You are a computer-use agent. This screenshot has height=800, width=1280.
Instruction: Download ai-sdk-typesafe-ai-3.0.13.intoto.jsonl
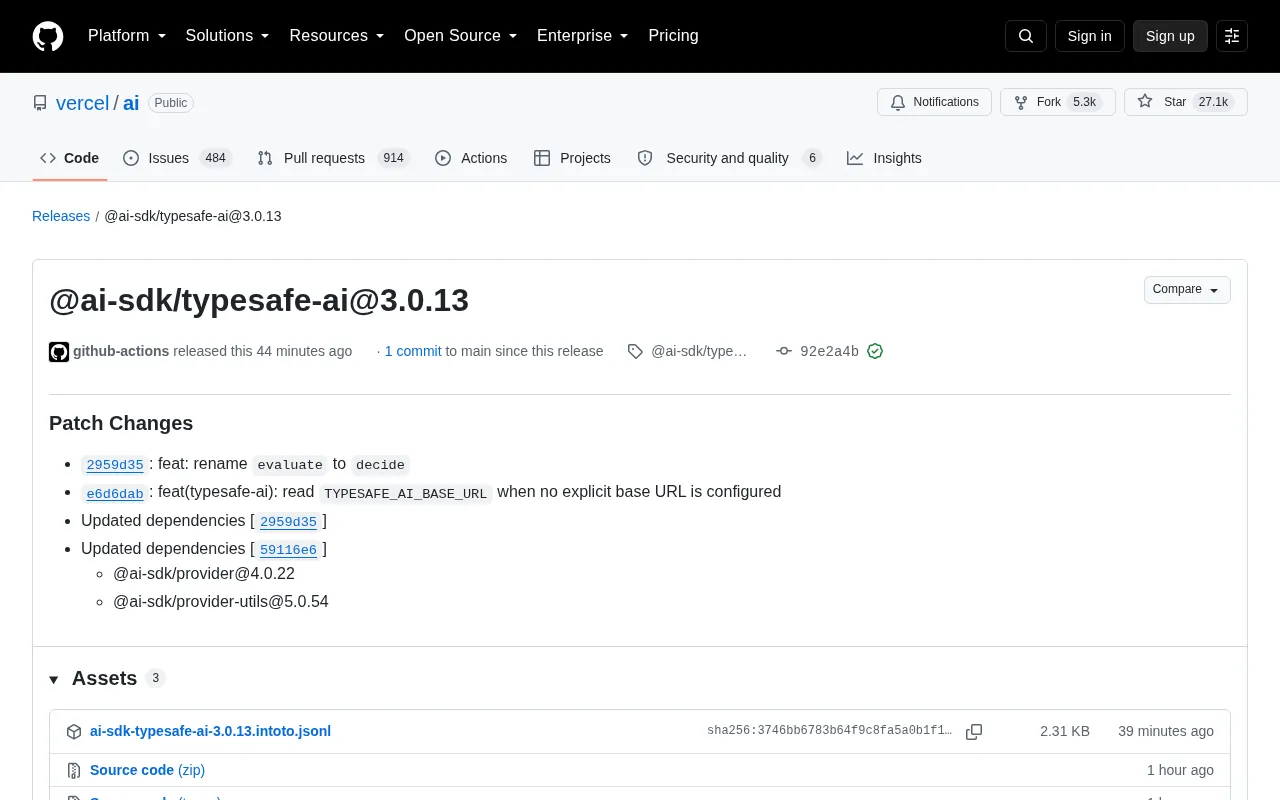pyautogui.click(x=210, y=731)
